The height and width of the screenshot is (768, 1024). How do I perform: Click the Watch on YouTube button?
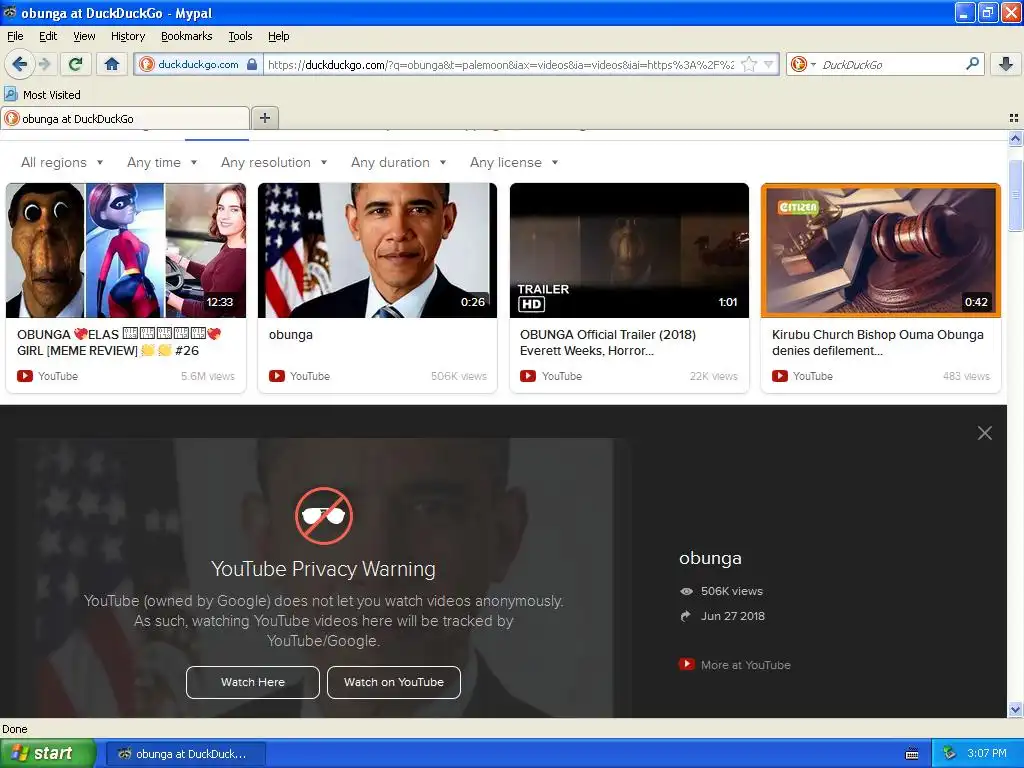point(394,682)
